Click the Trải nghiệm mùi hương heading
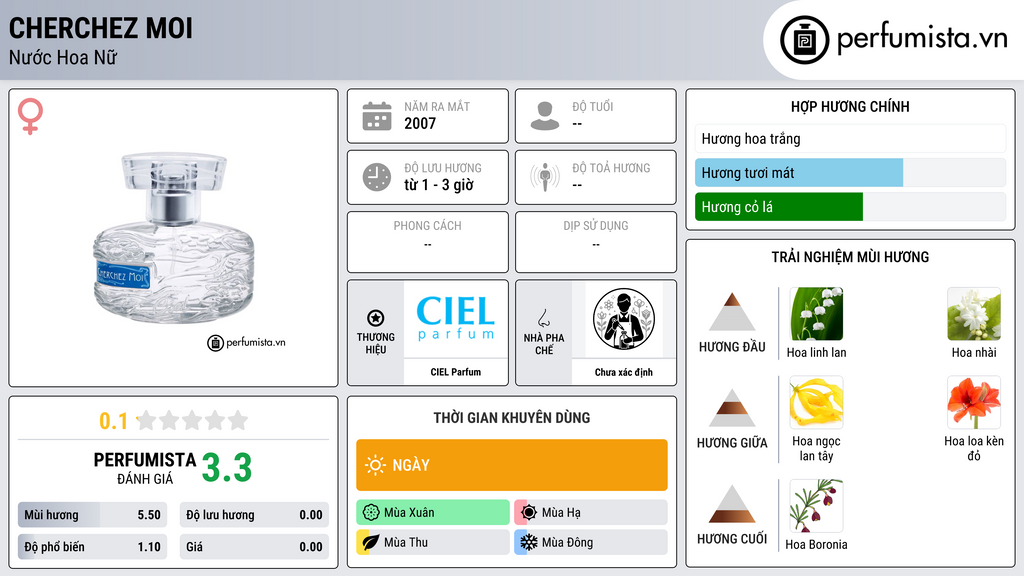The width and height of the screenshot is (1024, 576). tap(850, 257)
